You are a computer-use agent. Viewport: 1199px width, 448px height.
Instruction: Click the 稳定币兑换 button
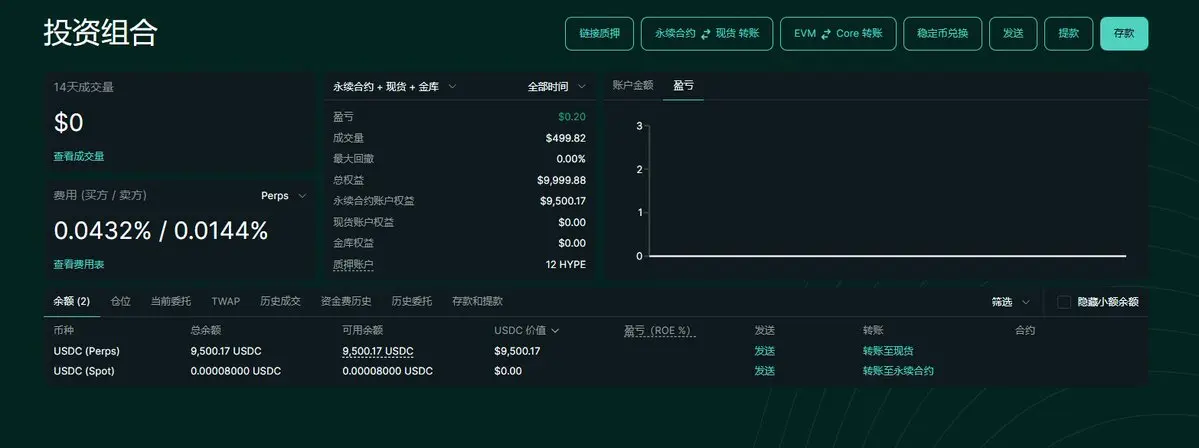pos(943,34)
